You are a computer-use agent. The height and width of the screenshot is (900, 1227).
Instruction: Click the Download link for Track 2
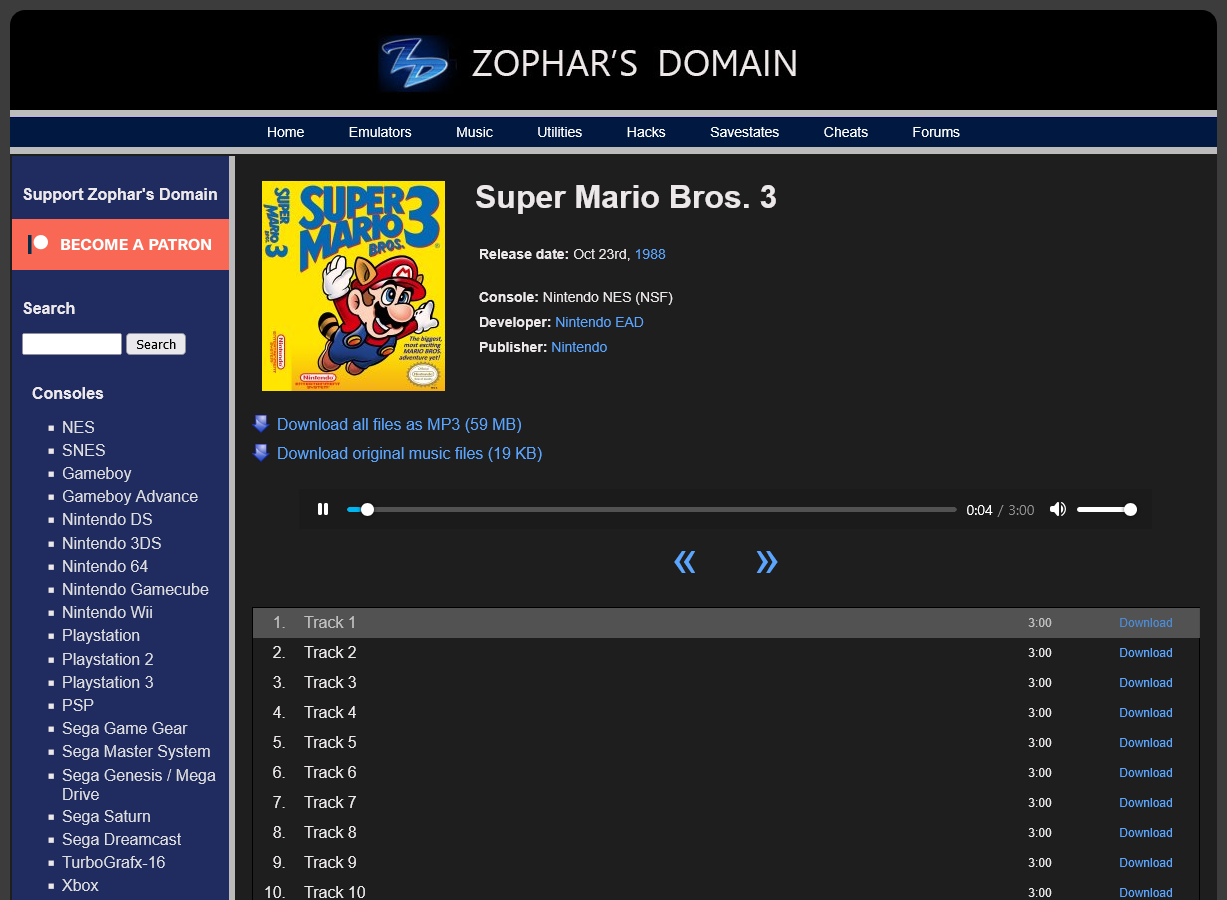(1146, 653)
